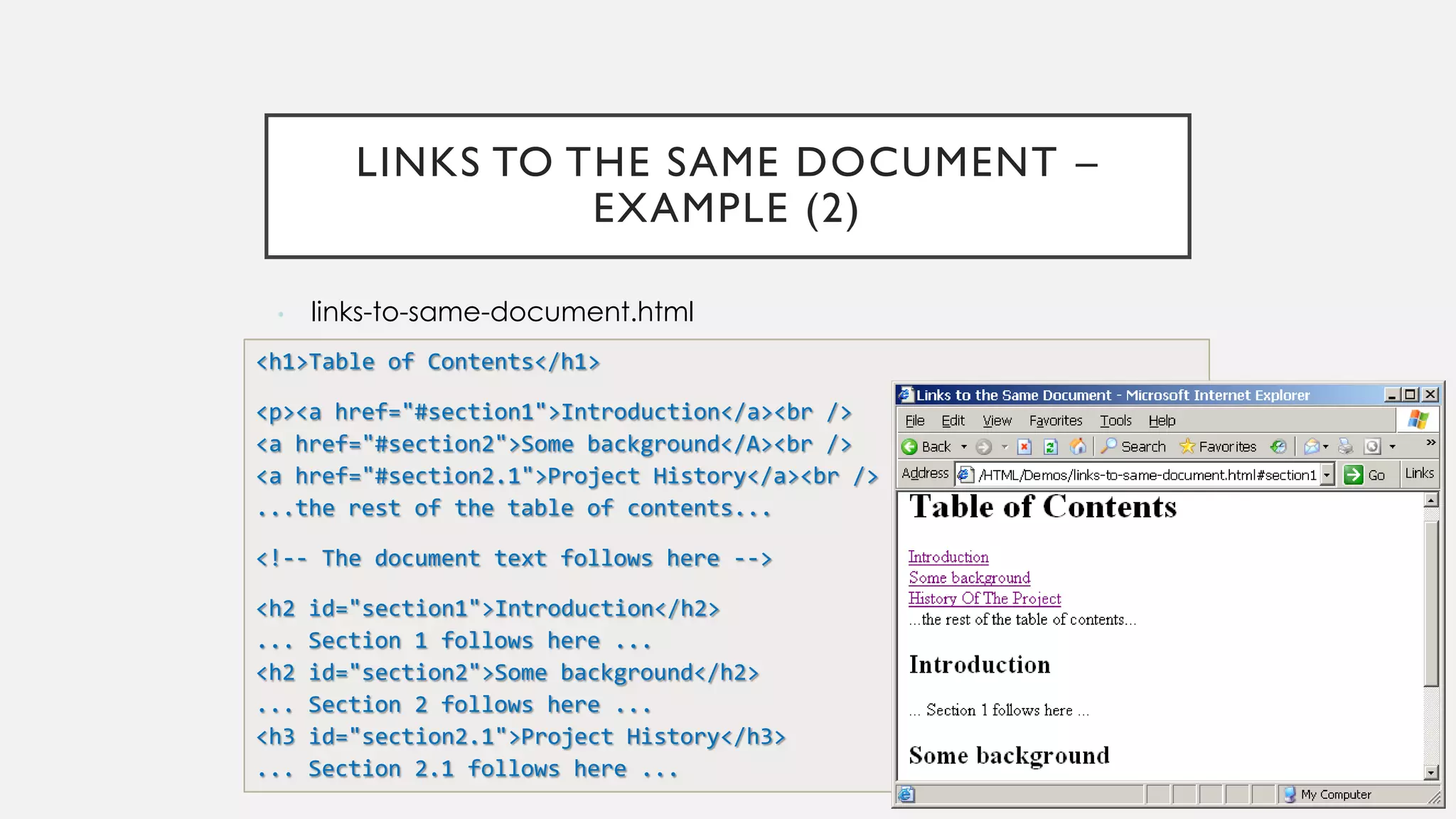Refresh the page with the Refresh icon

pyautogui.click(x=1051, y=446)
